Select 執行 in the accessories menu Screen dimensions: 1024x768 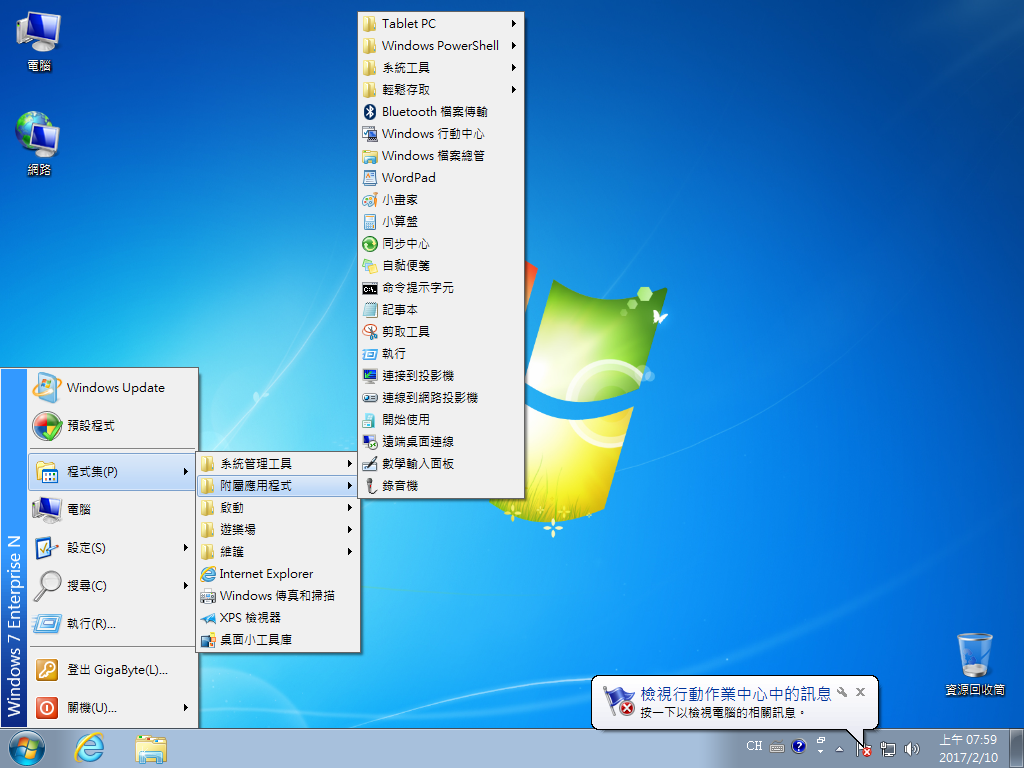pos(441,353)
